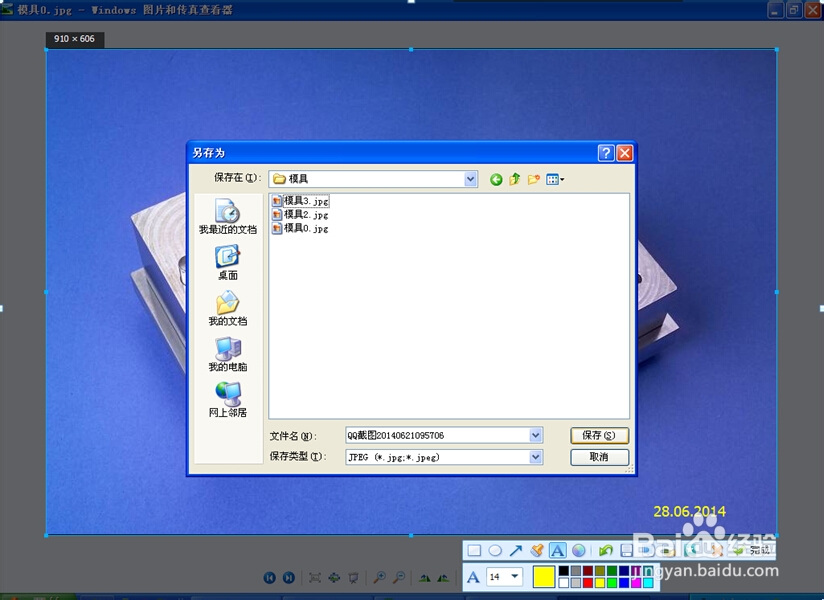The width and height of the screenshot is (824, 600).
Task: Activate the brush annotation tool
Action: click(536, 550)
